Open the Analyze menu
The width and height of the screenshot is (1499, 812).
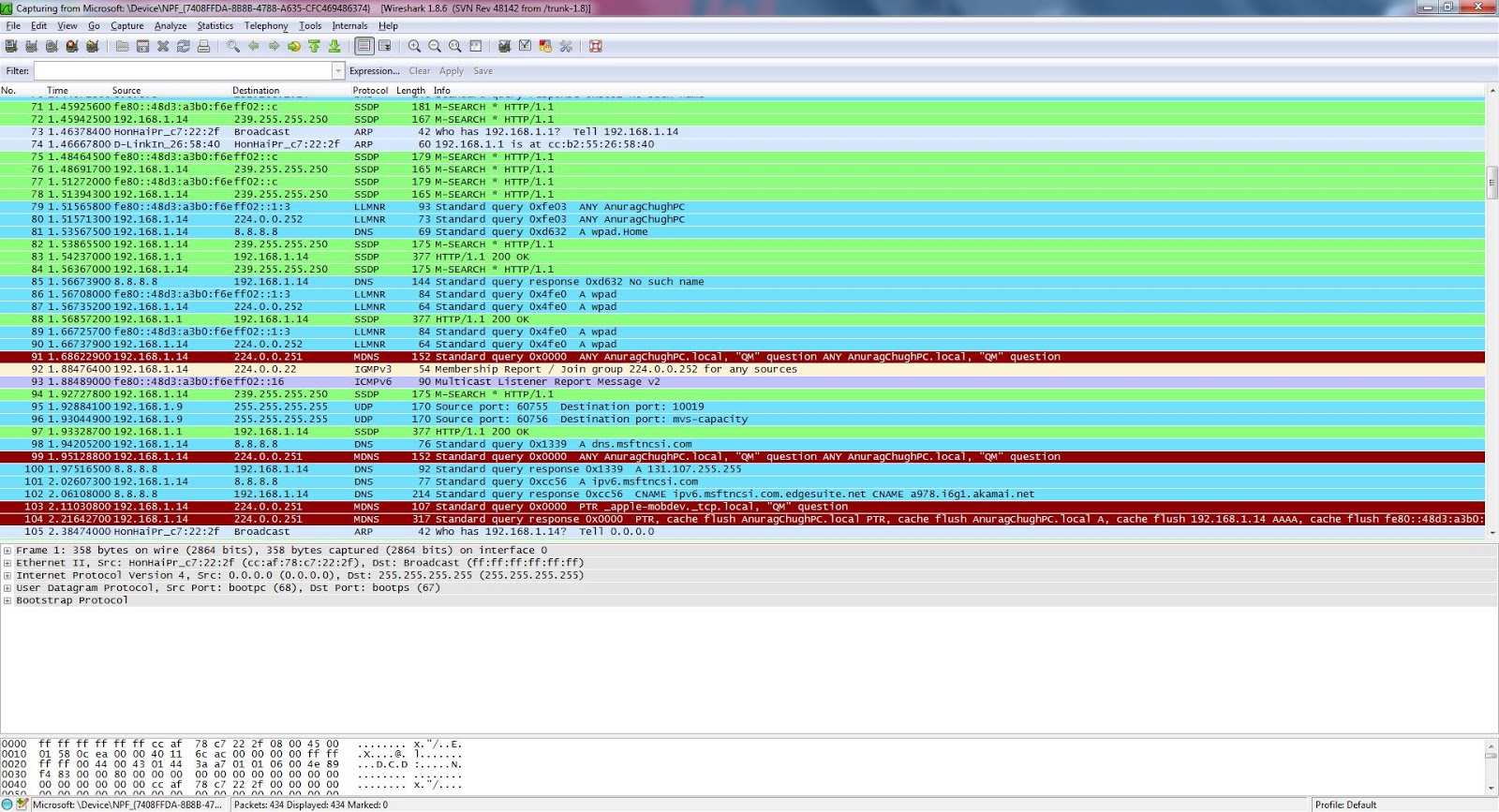coord(171,26)
